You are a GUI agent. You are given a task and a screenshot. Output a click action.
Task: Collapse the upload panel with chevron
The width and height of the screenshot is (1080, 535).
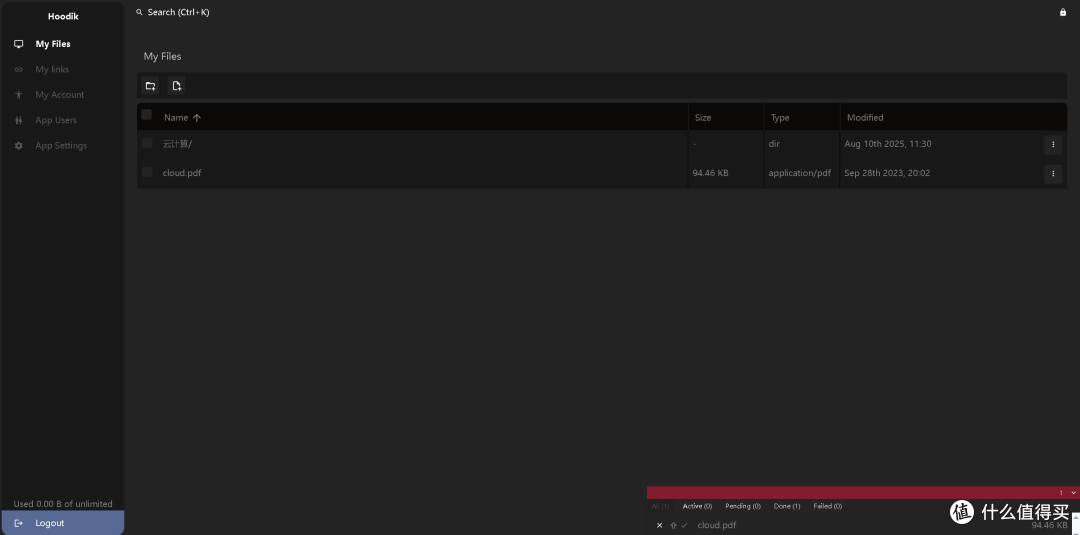[x=1073, y=493]
